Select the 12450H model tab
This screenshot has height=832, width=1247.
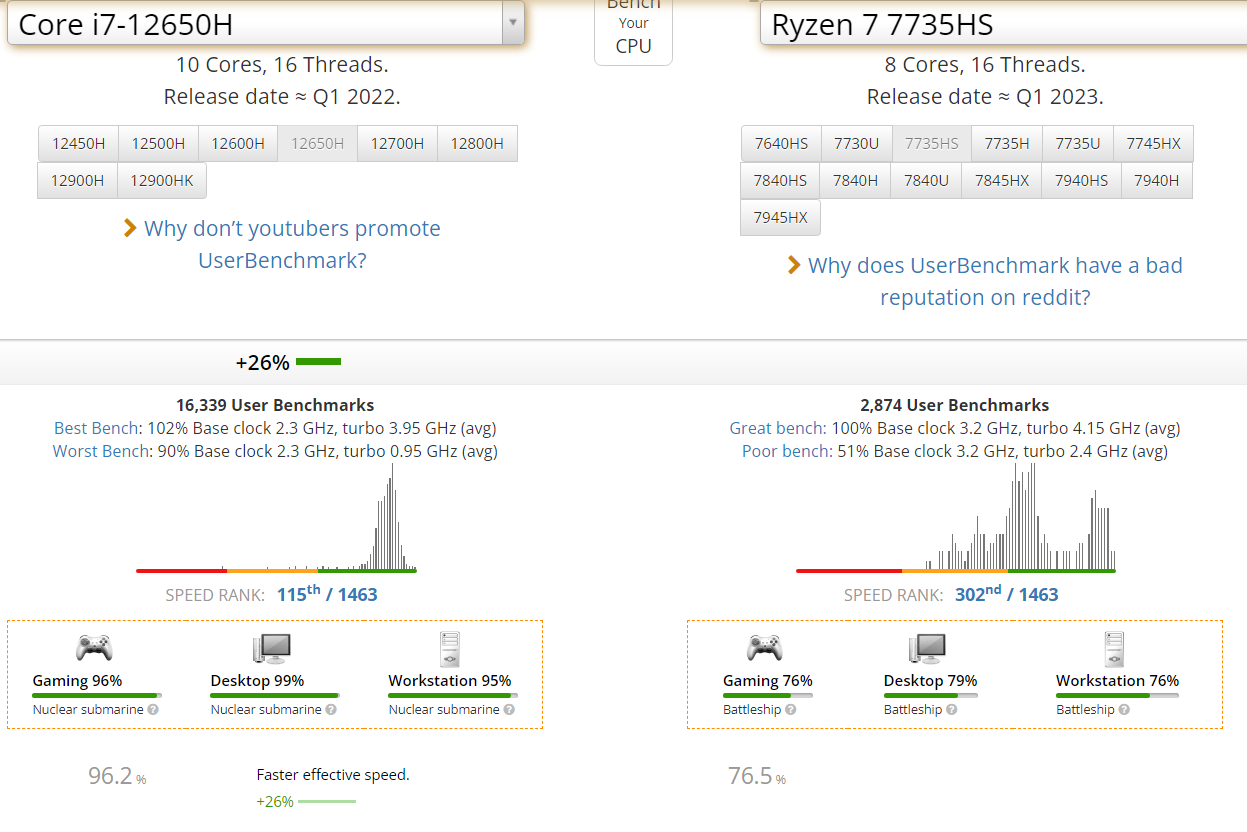tap(78, 143)
